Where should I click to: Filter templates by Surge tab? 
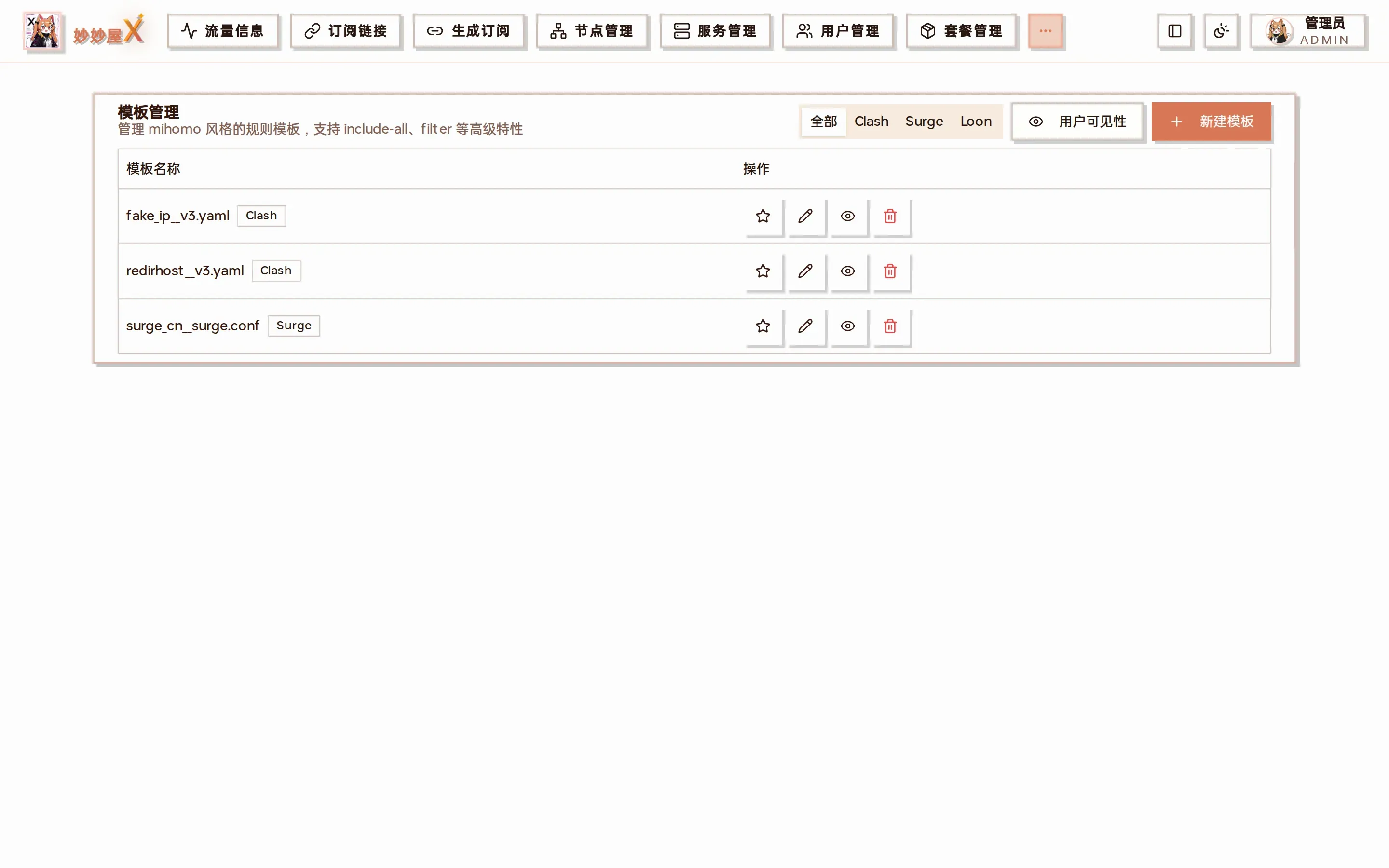click(924, 122)
